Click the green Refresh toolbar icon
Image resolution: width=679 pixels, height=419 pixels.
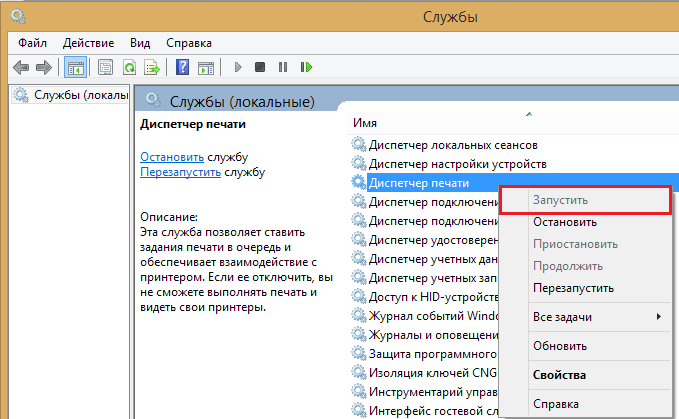tap(129, 68)
